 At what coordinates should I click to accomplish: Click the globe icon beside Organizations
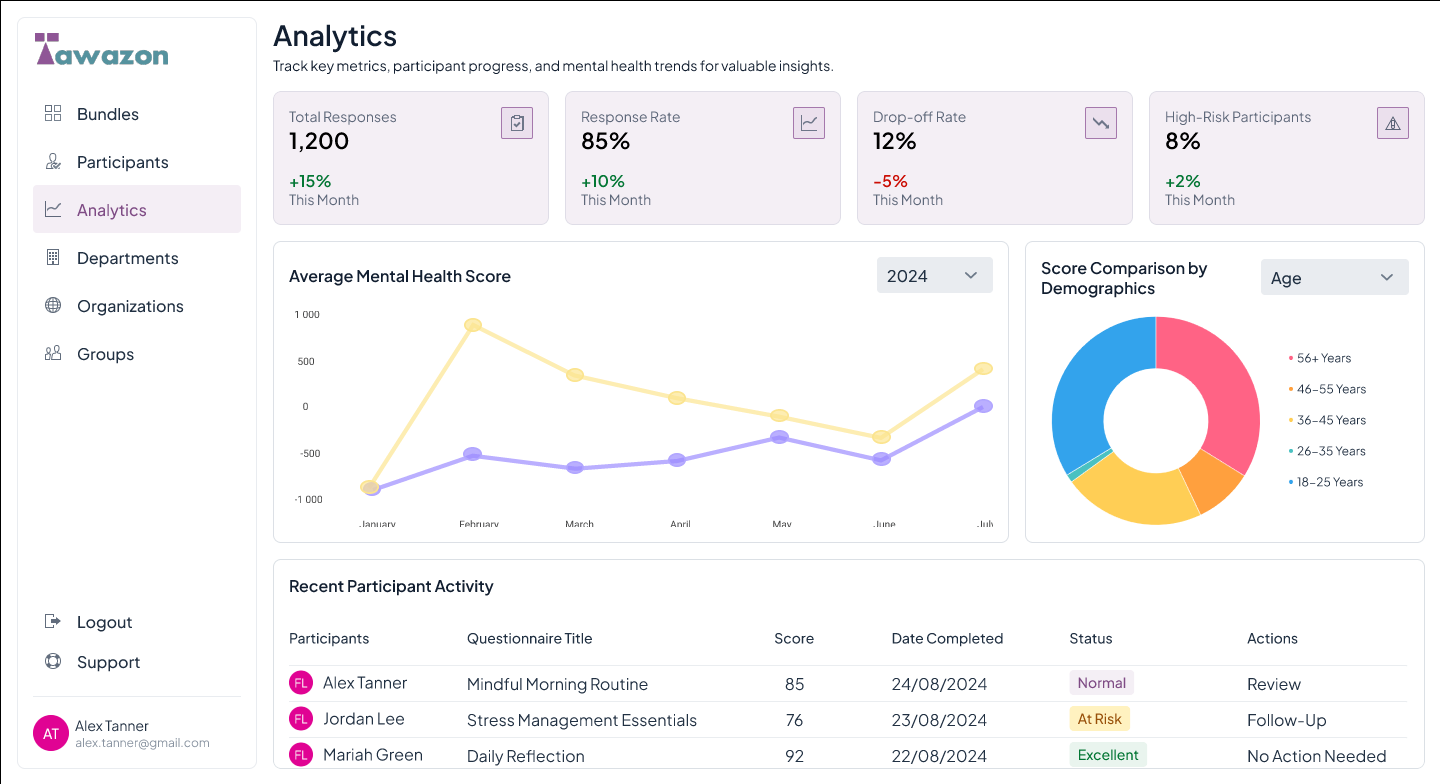tap(53, 306)
